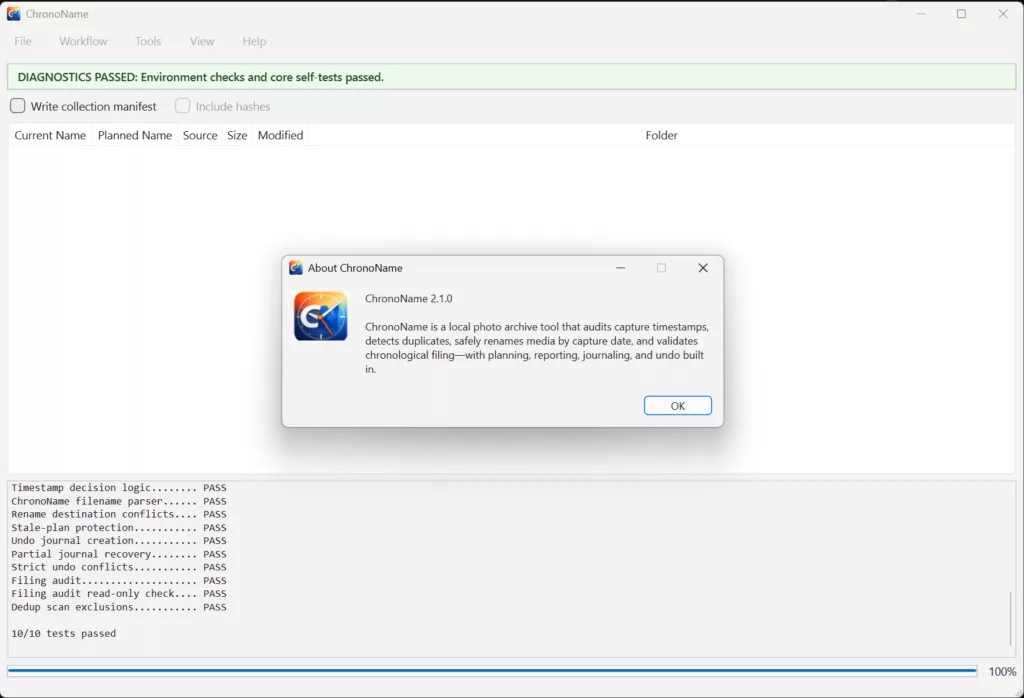This screenshot has width=1024, height=698.
Task: Click the large ChronoName clock logo in About dialog
Action: [321, 316]
